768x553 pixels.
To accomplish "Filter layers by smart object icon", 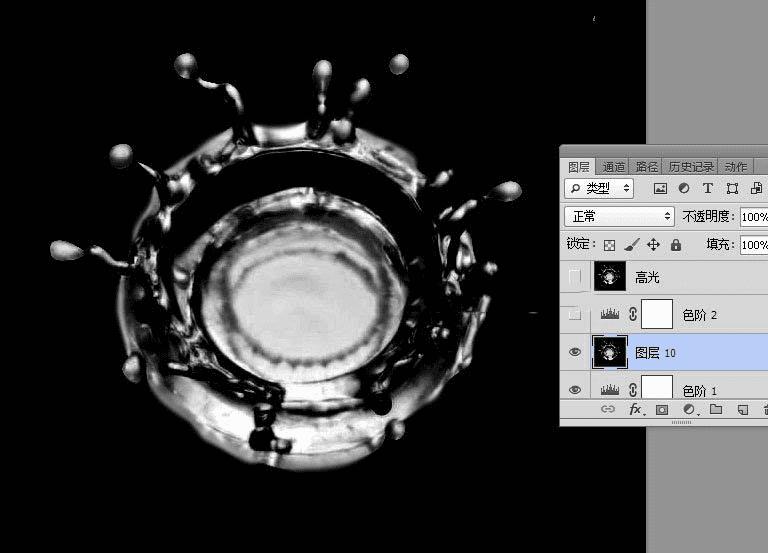I will coord(756,189).
